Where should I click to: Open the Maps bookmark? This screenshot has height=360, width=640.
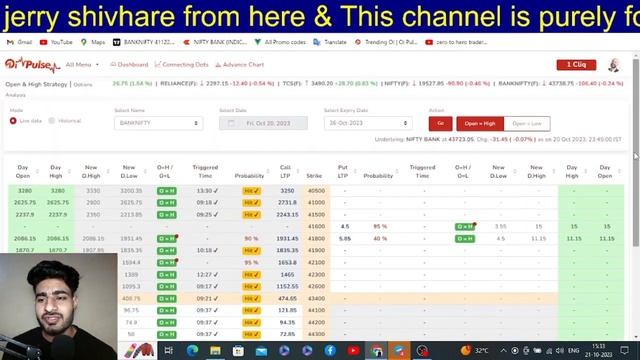coord(93,42)
